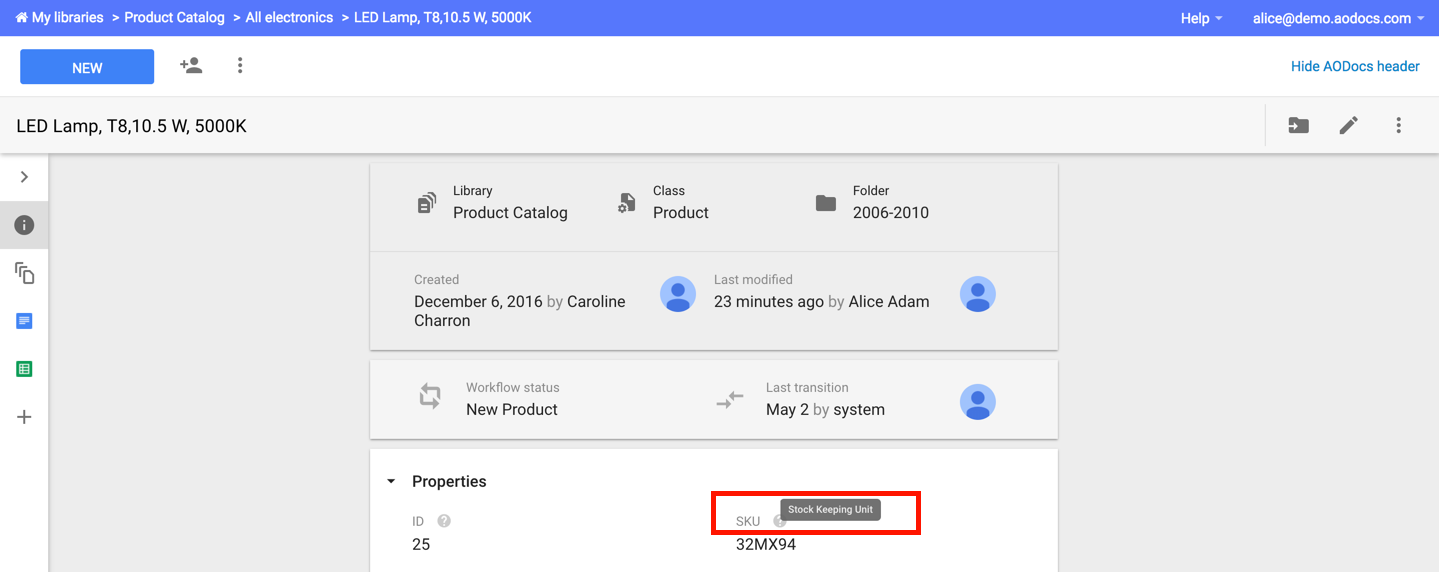
Task: Select the info sidebar icon
Action: [x=24, y=225]
